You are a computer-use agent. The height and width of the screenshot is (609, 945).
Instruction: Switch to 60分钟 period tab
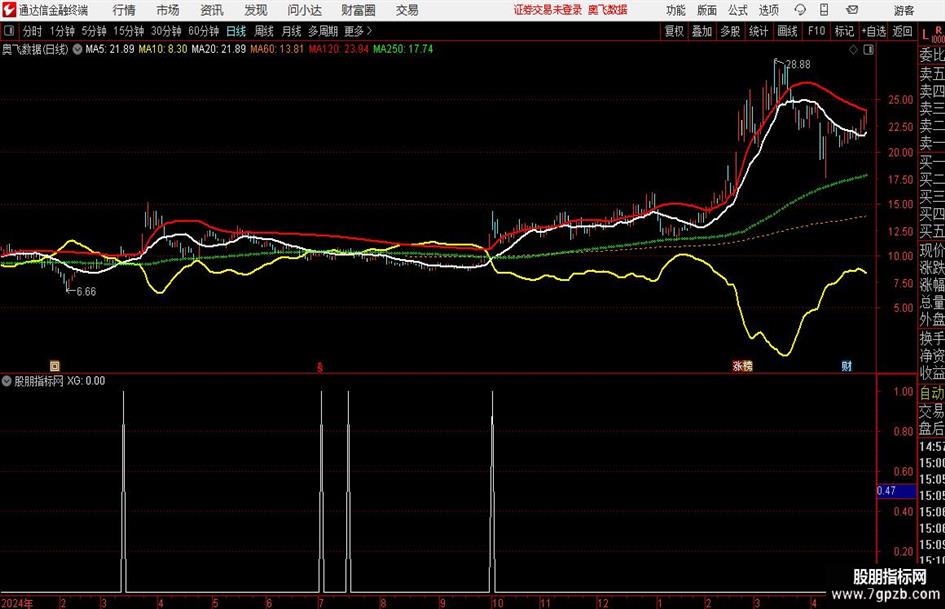pos(204,31)
